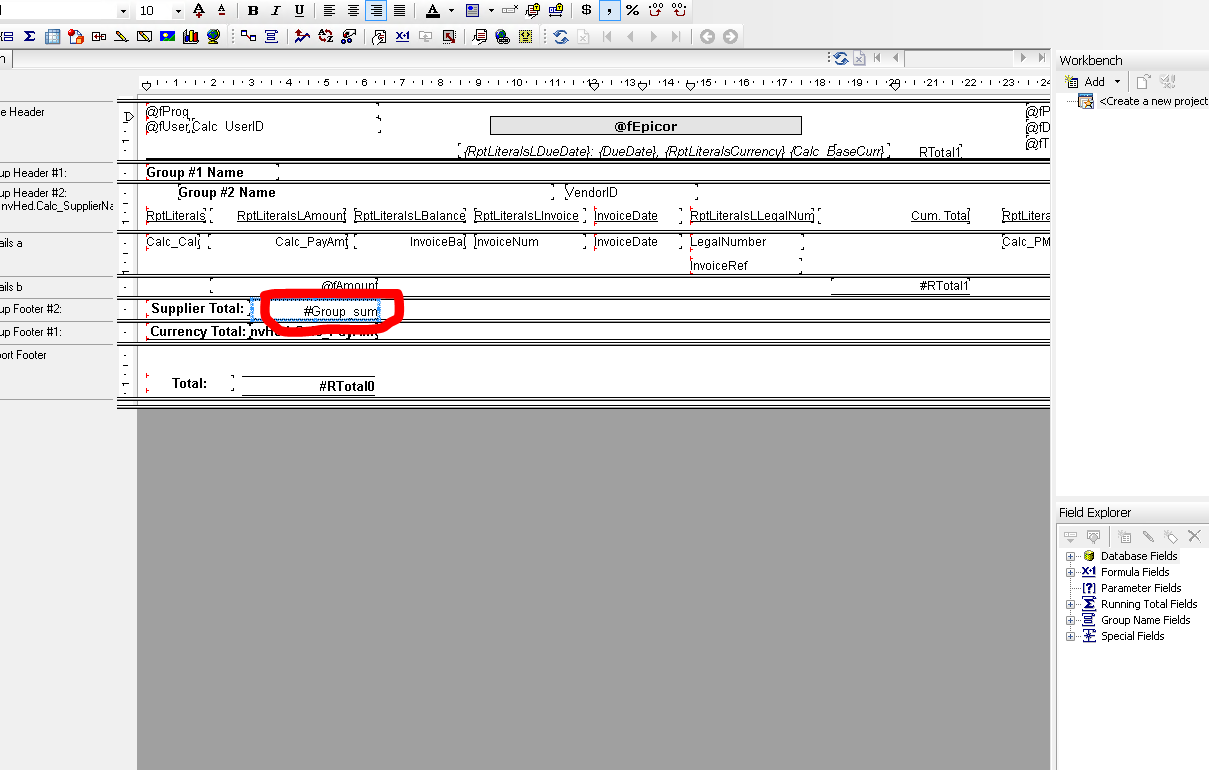This screenshot has width=1209, height=770.
Task: Click the outside borders icon
Action: tap(473, 10)
